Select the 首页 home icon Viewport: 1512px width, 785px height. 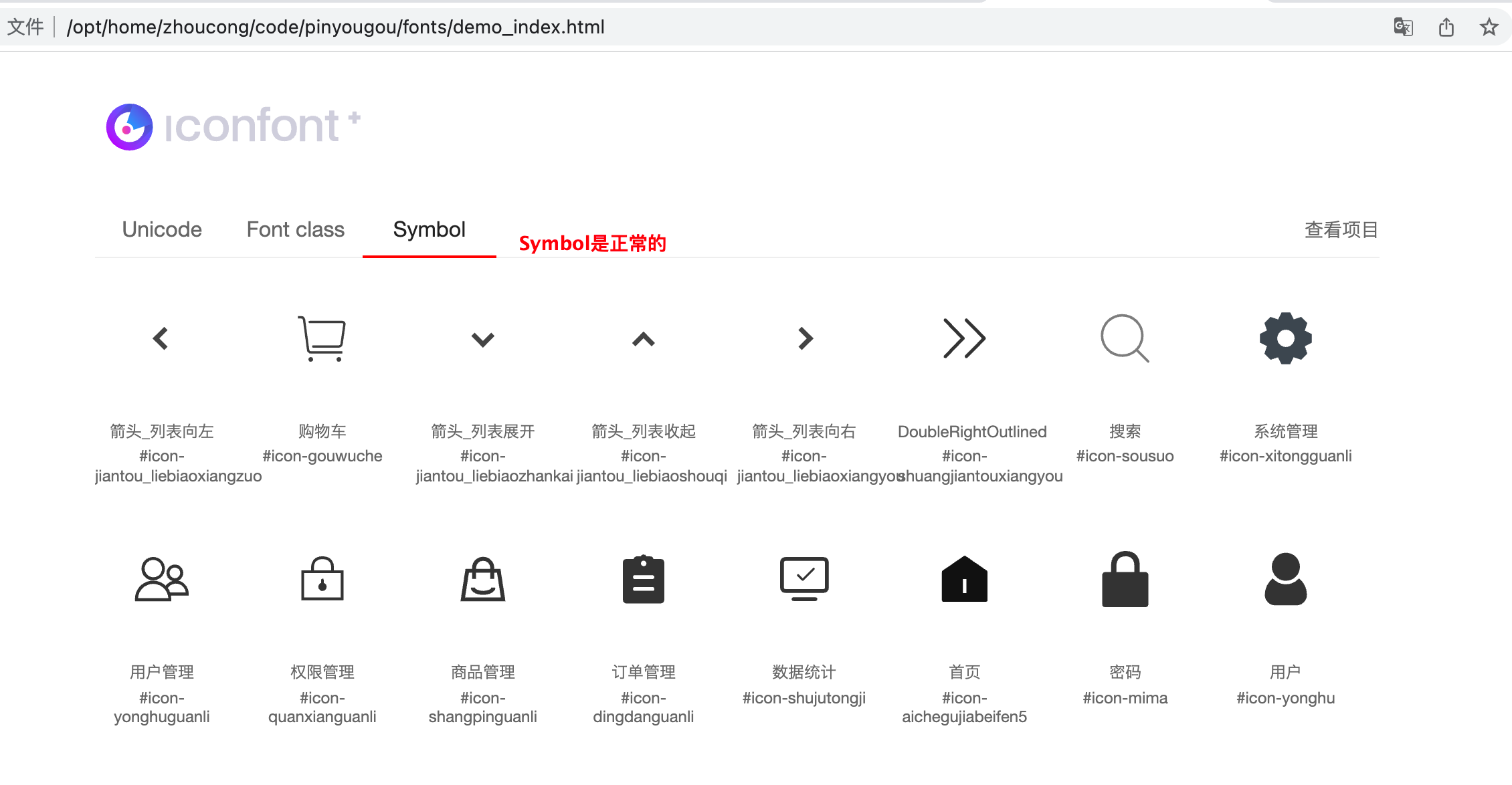pos(964,580)
